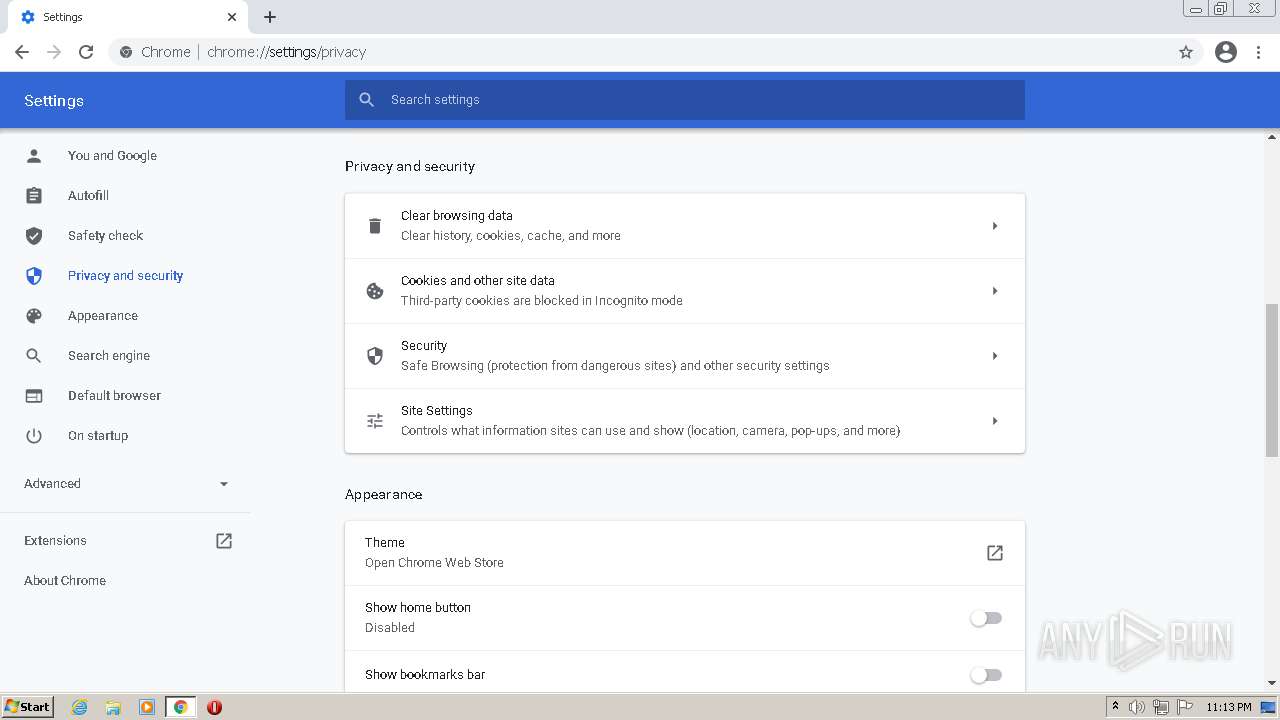Click Clear browsing data title
Screen dimensions: 1280x720
[x=457, y=216]
